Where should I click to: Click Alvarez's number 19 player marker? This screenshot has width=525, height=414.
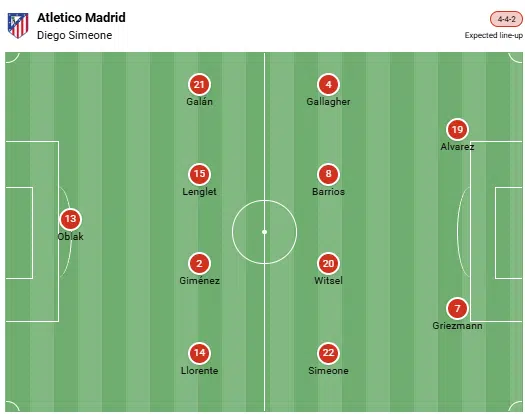457,129
